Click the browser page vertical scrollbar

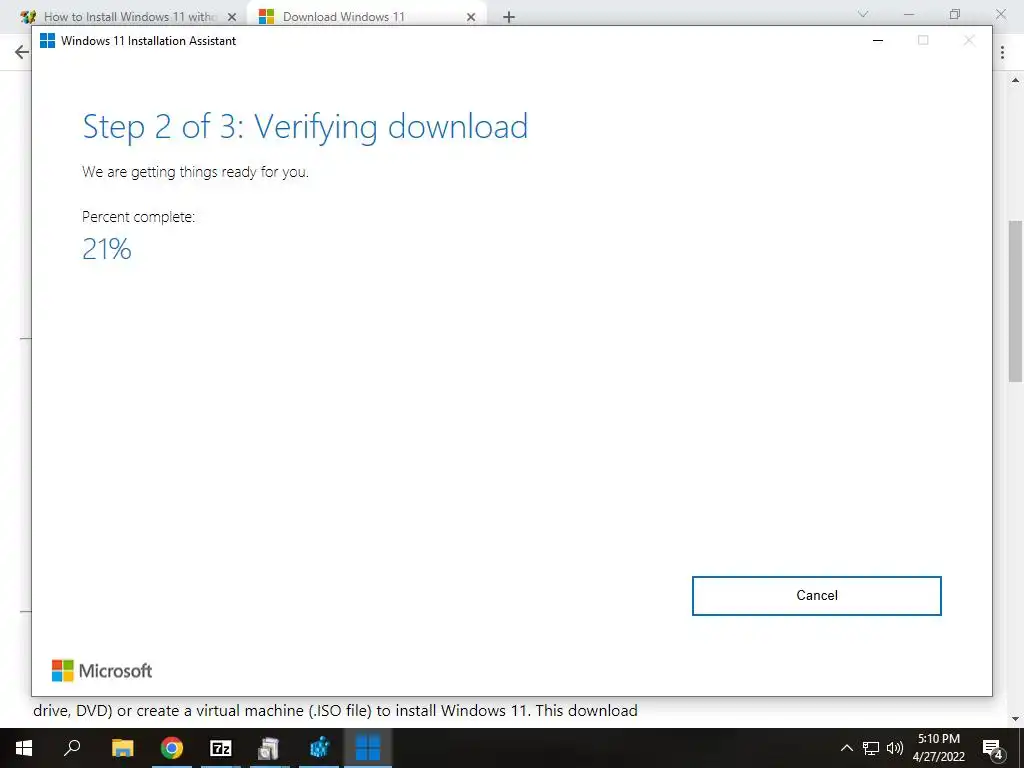point(1016,301)
